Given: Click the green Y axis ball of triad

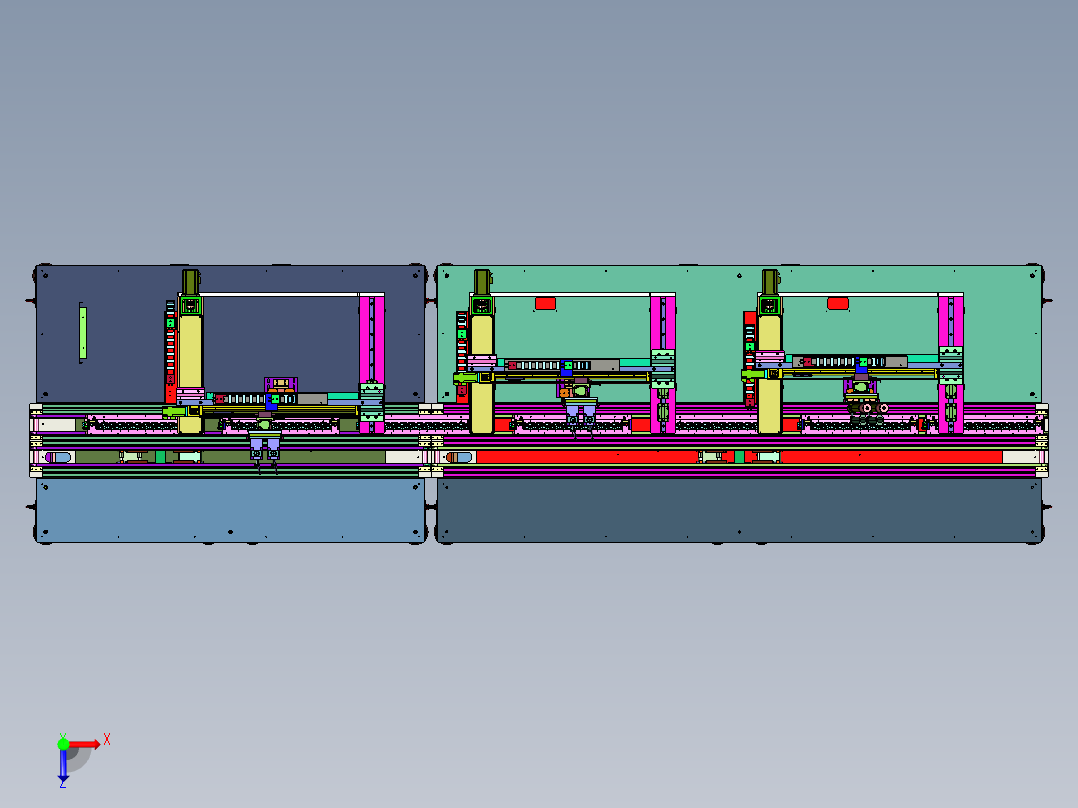Looking at the screenshot, I should coord(63,744).
